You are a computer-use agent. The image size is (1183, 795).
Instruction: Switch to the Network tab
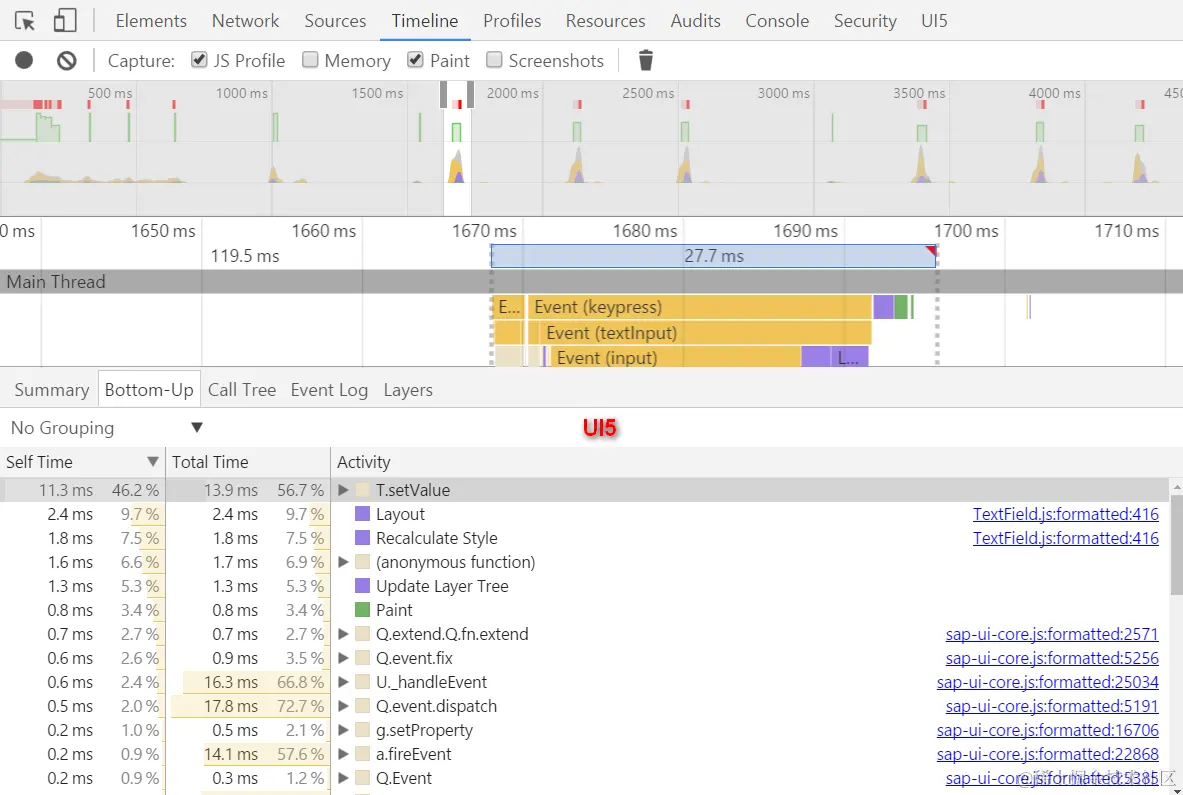(x=245, y=20)
